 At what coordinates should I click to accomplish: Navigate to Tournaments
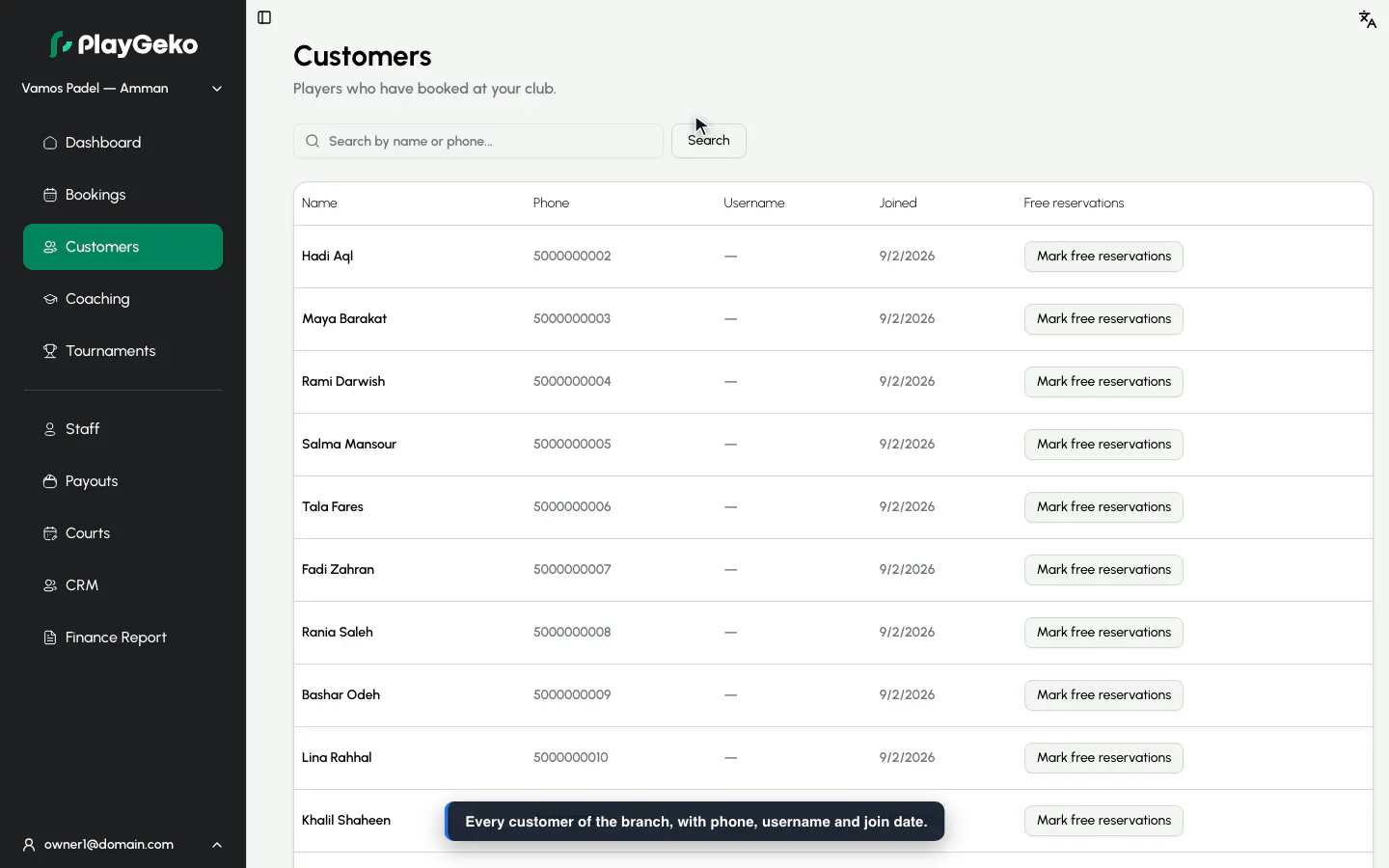123,351
